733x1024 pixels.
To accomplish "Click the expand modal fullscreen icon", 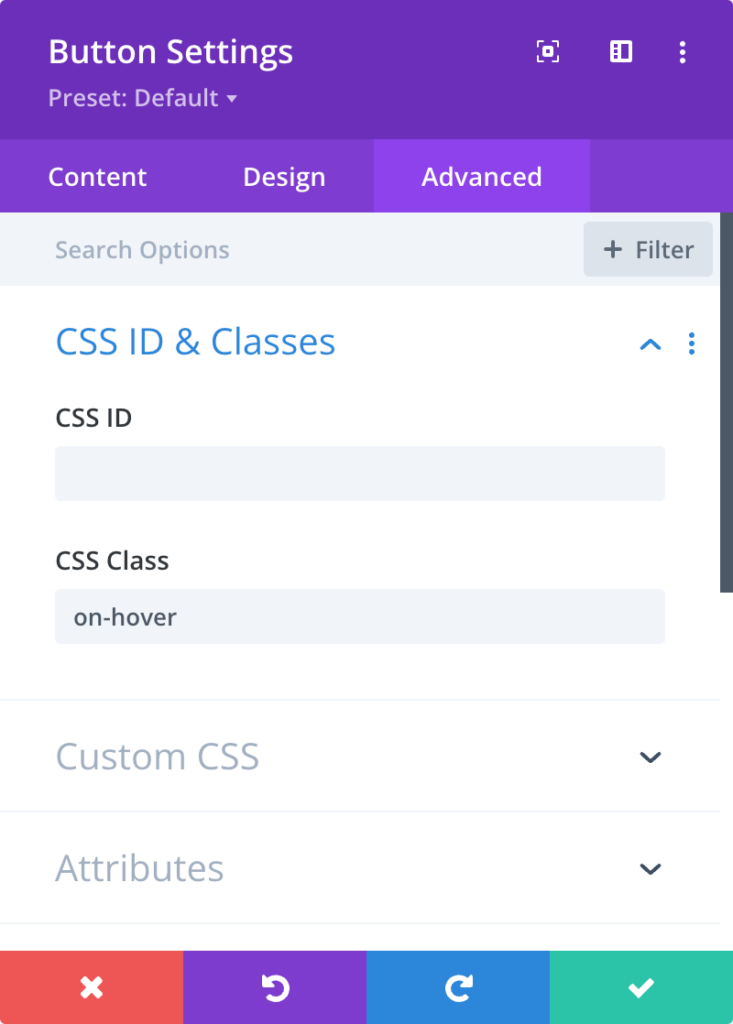I will click(547, 52).
